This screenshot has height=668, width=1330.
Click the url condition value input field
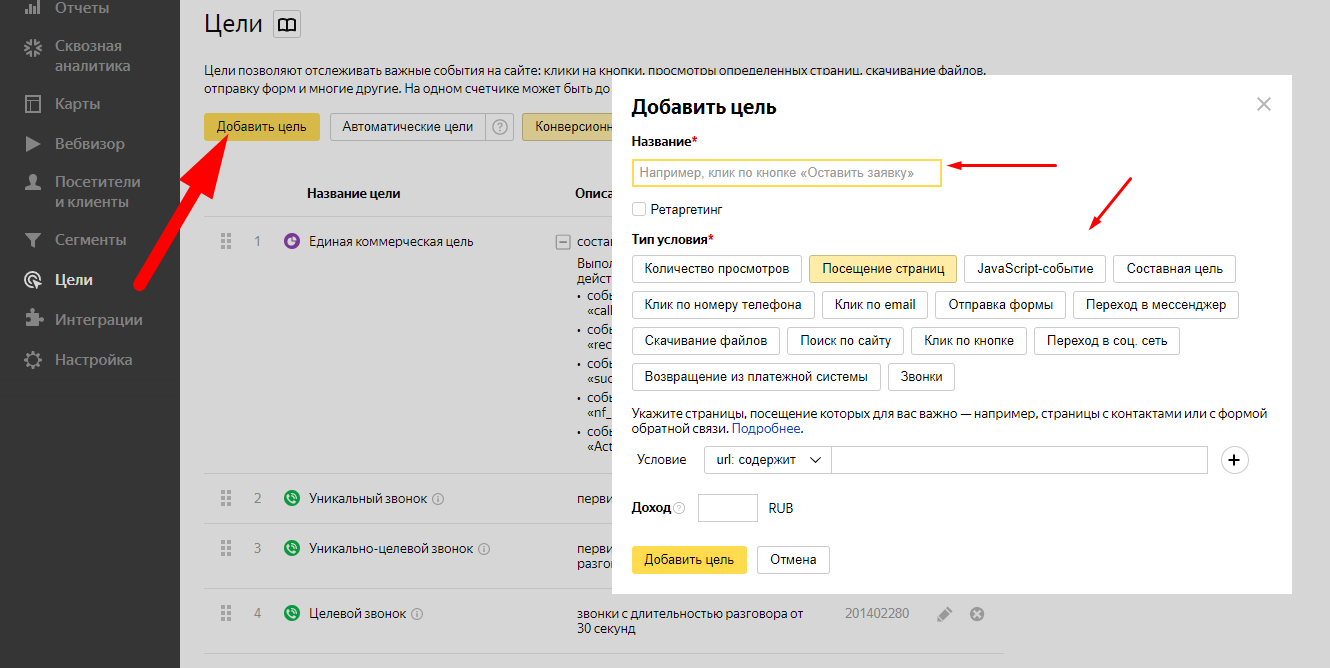pos(1020,460)
